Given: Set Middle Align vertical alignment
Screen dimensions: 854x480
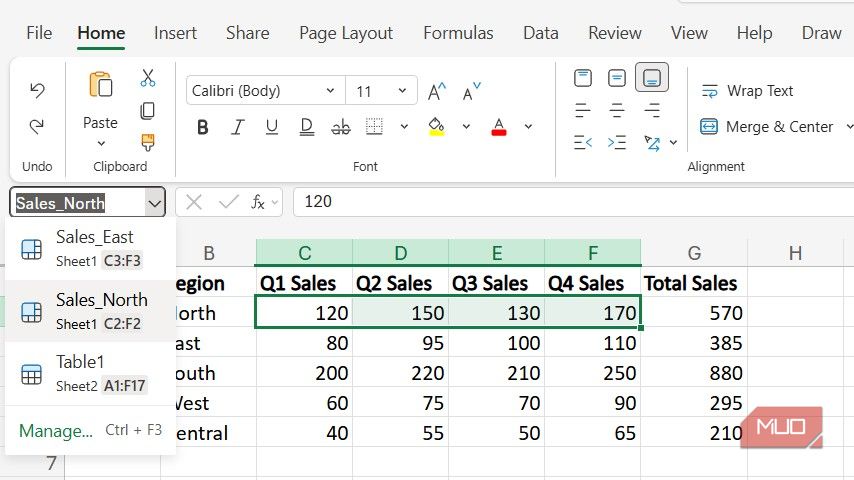Looking at the screenshot, I should [617, 78].
